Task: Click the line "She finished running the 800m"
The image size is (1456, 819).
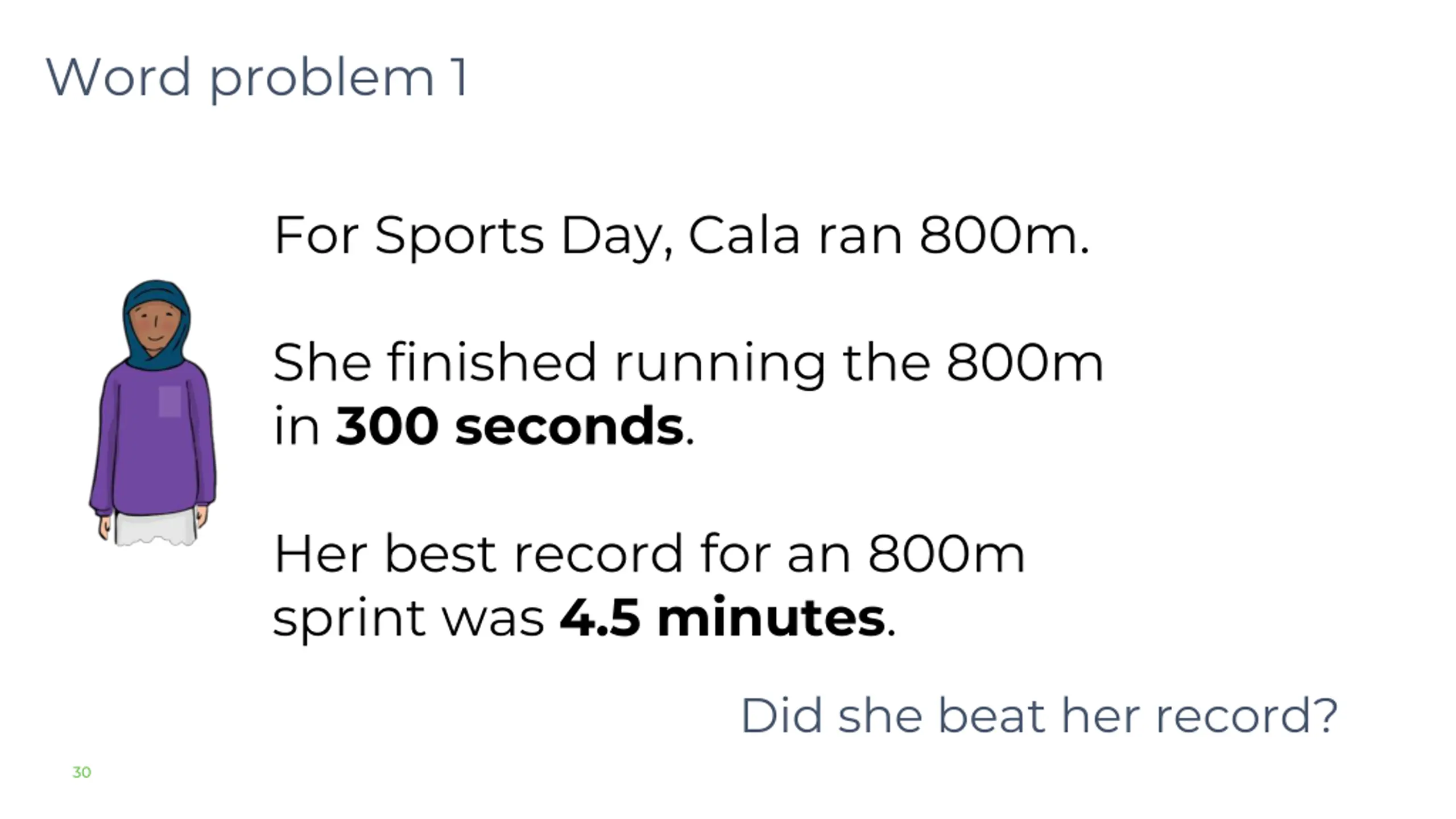Action: tap(688, 363)
